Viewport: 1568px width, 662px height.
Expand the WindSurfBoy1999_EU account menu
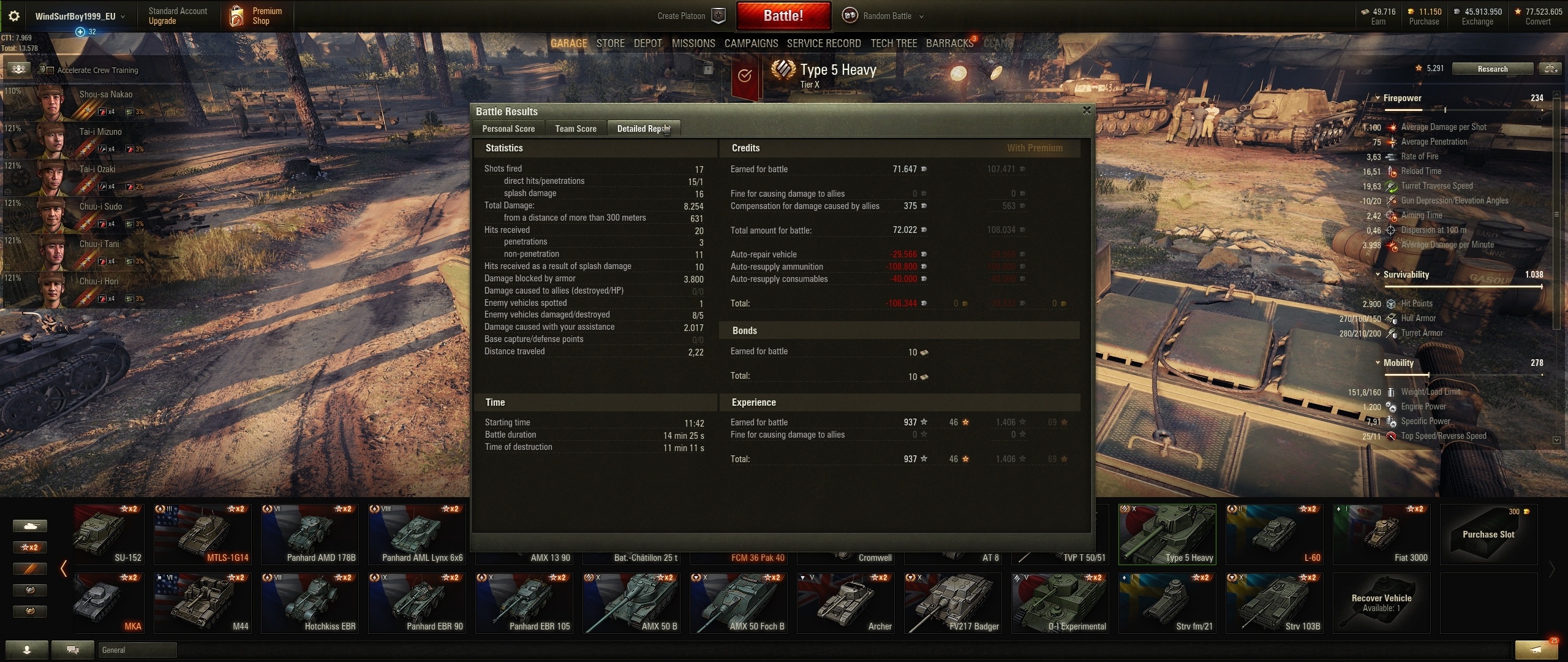pos(80,17)
